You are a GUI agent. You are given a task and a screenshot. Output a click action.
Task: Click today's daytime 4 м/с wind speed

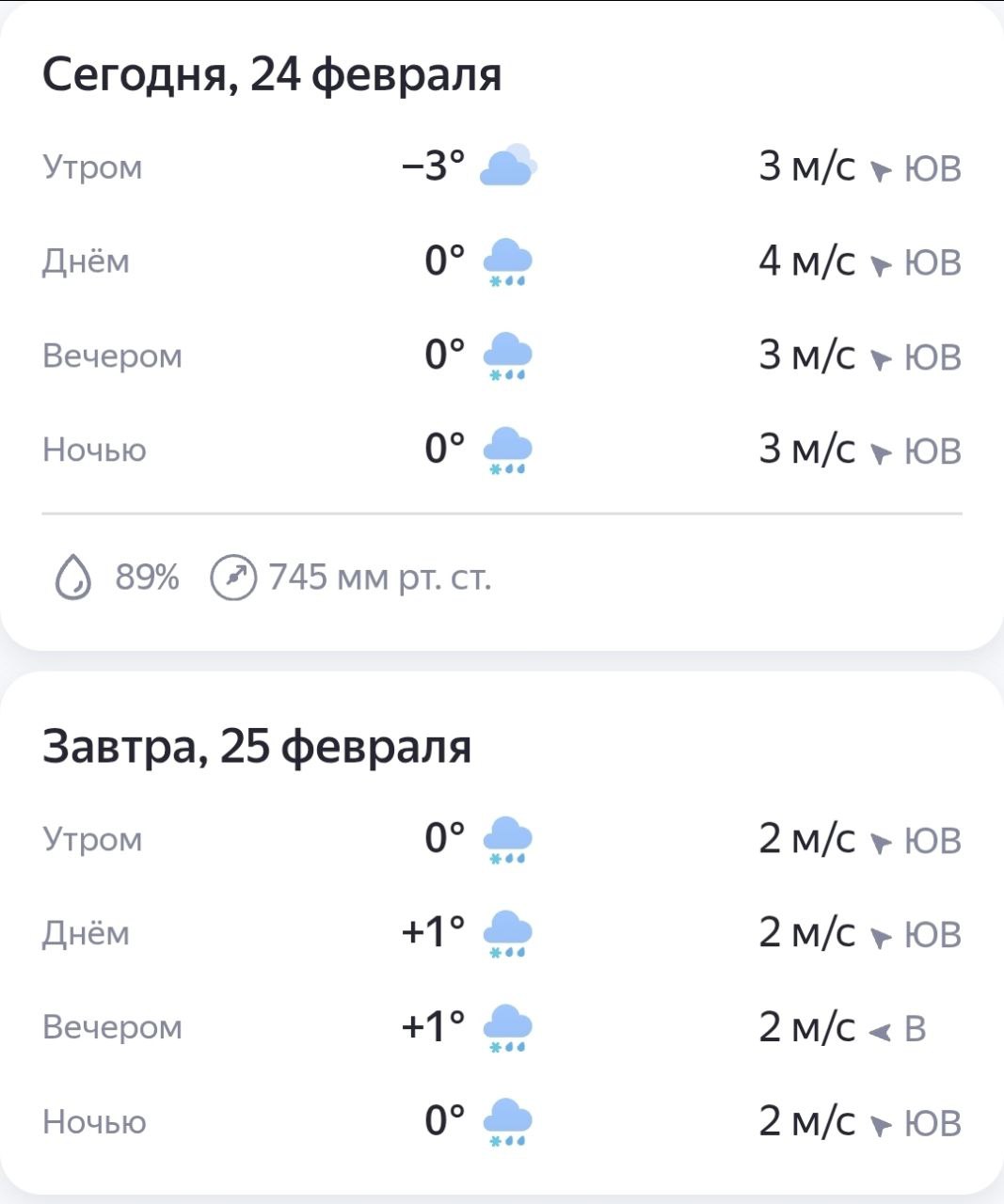tap(807, 261)
